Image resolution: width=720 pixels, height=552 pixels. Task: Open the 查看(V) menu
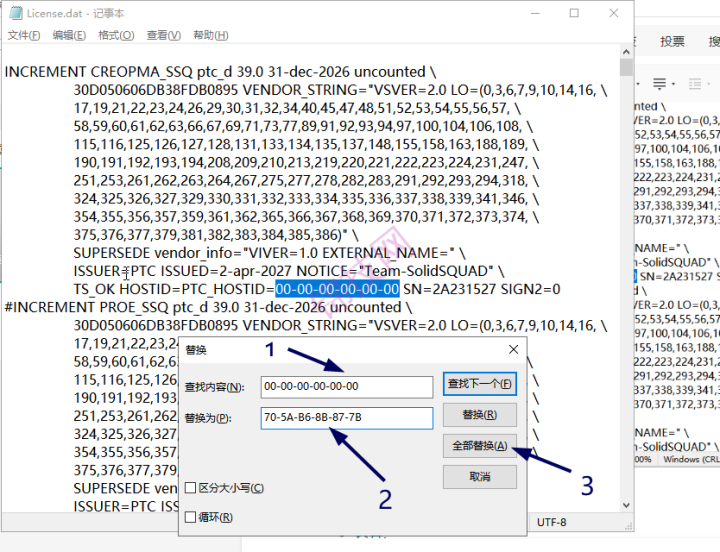(163, 35)
